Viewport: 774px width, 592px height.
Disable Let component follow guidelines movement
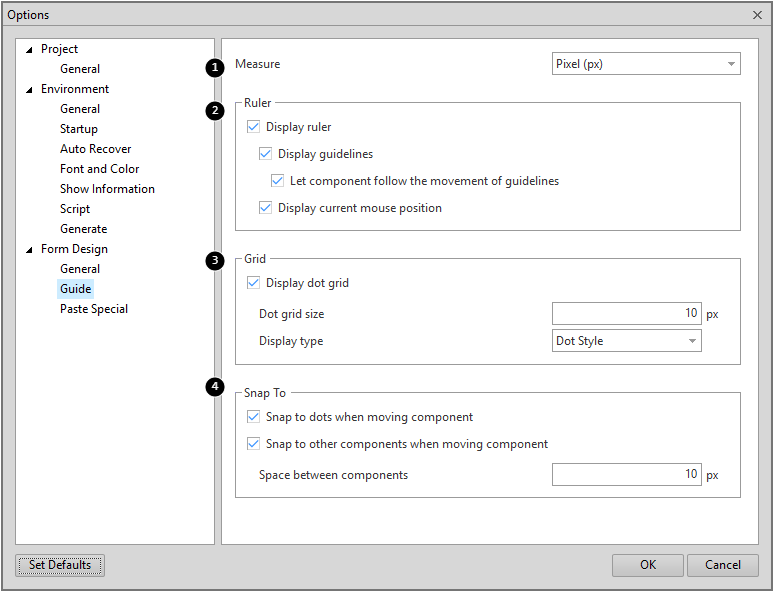[x=278, y=181]
